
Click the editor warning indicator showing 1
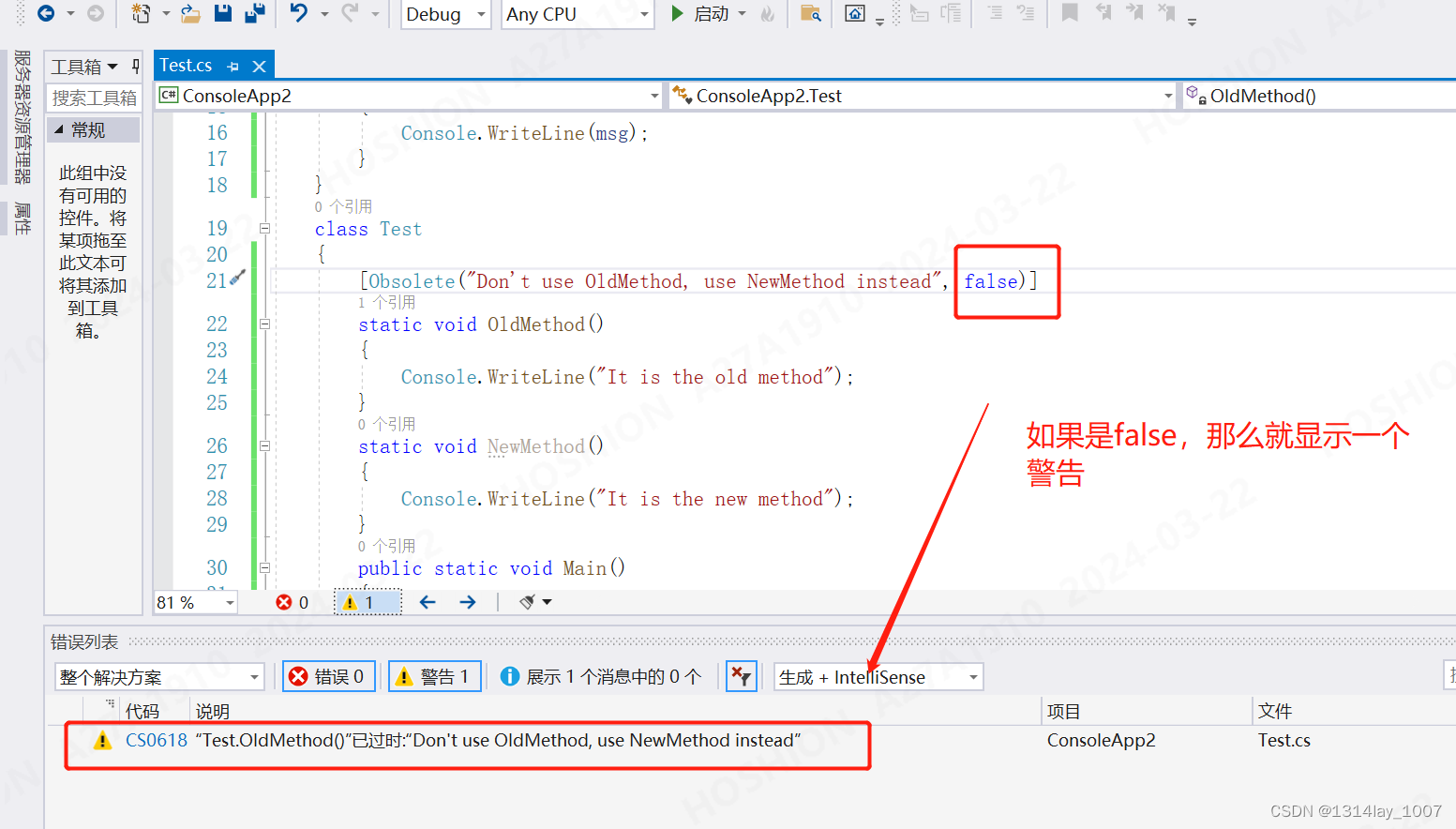pyautogui.click(x=368, y=602)
